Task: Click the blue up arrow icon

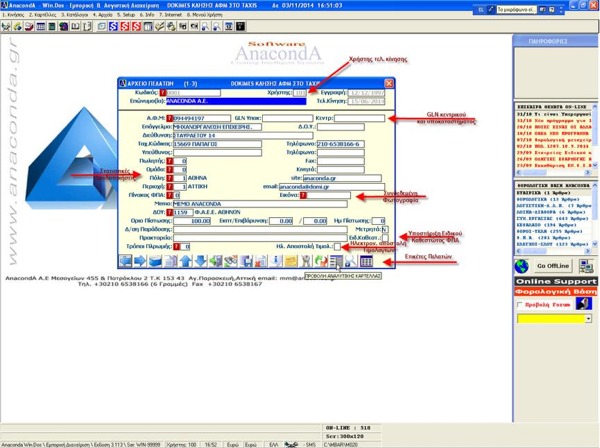Action: click(186, 261)
